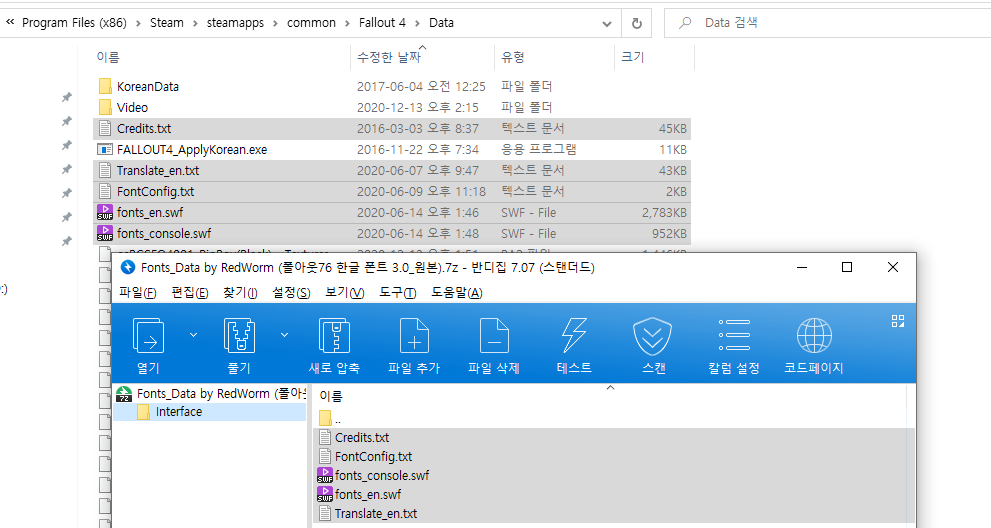The image size is (991, 528).
Task: Click the KoreanData folder icon in Explorer
Action: tap(105, 86)
